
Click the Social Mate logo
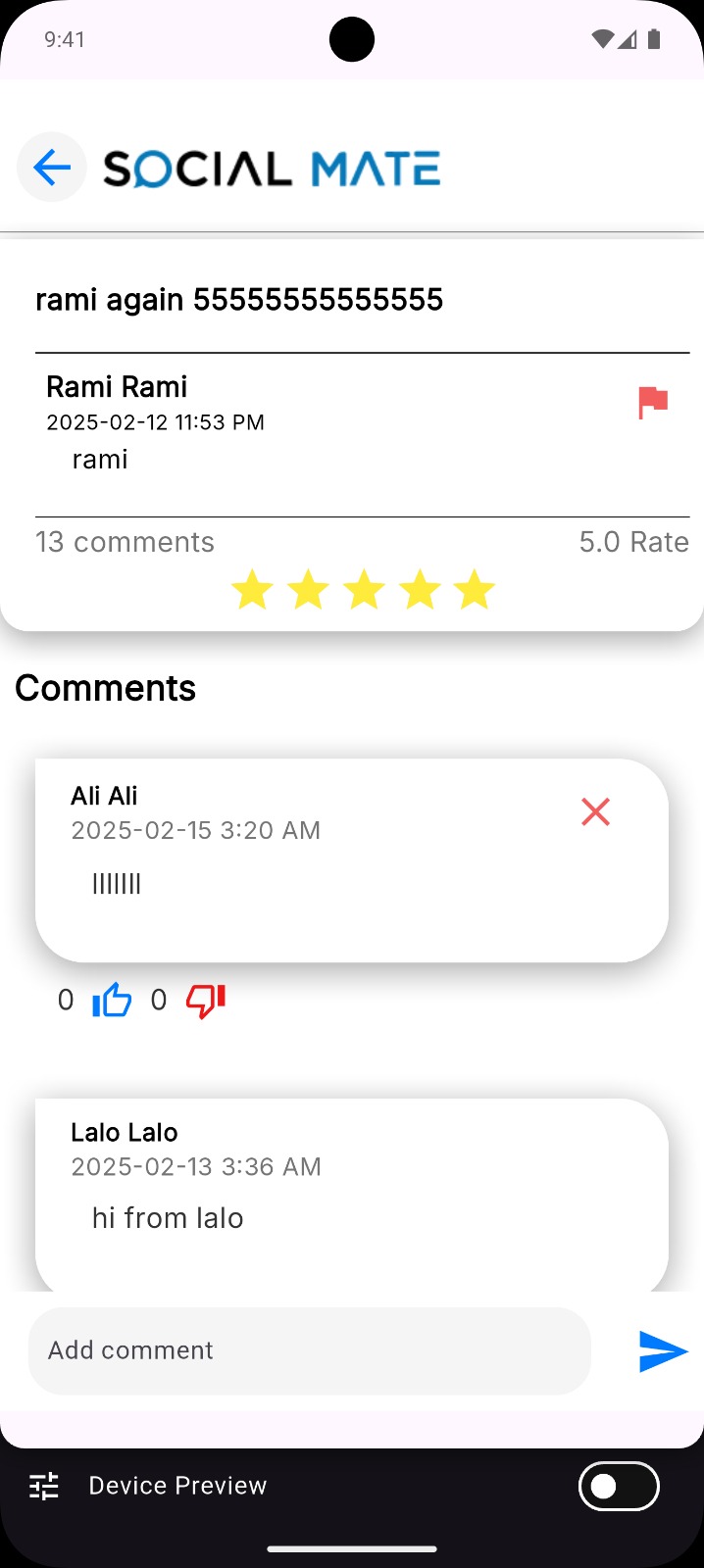pyautogui.click(x=272, y=168)
